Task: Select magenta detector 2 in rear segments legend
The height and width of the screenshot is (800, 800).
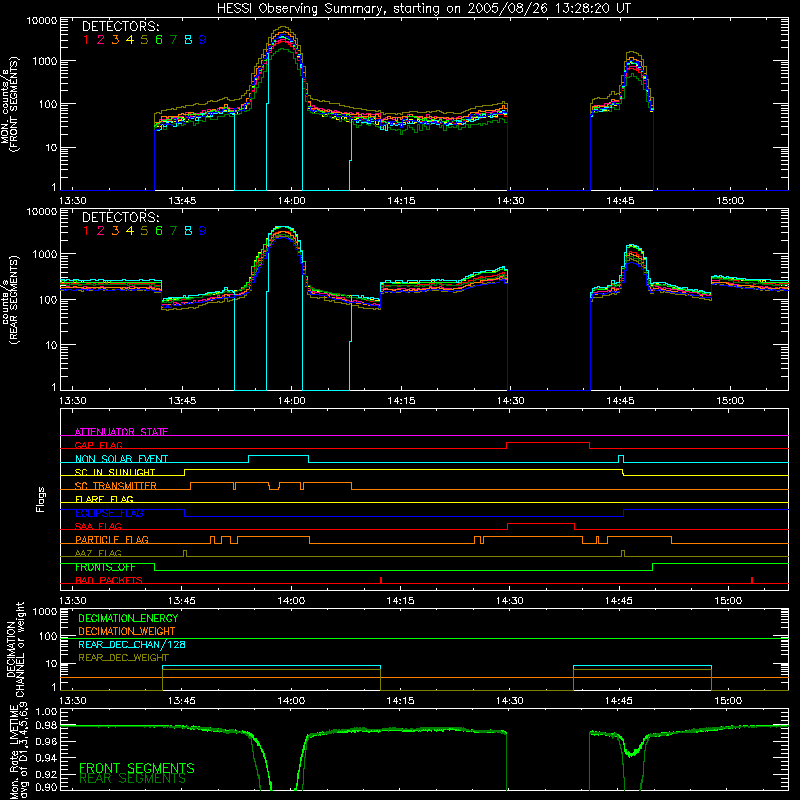Action: [x=101, y=231]
